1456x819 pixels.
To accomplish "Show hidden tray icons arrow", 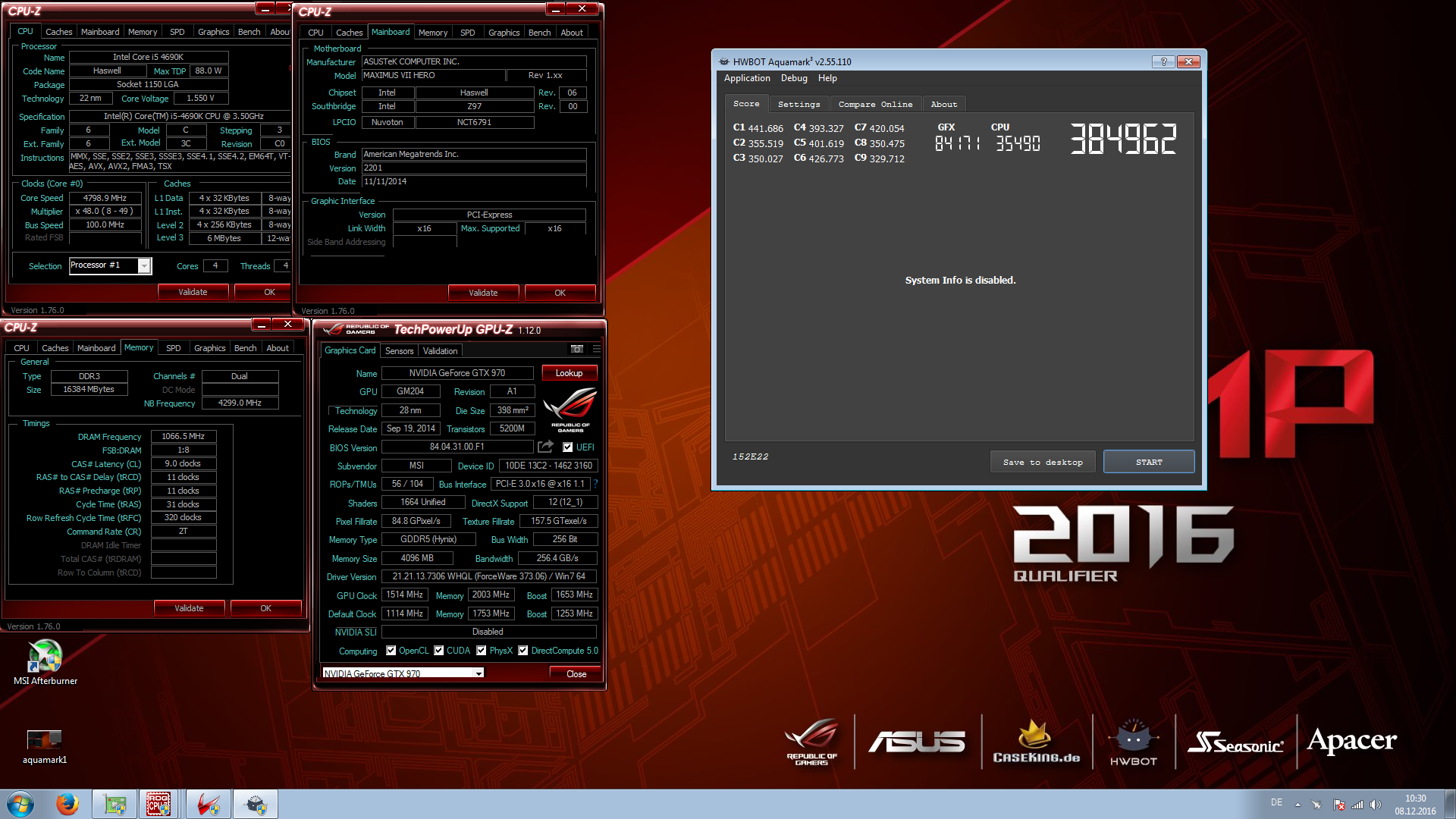I will (1298, 805).
